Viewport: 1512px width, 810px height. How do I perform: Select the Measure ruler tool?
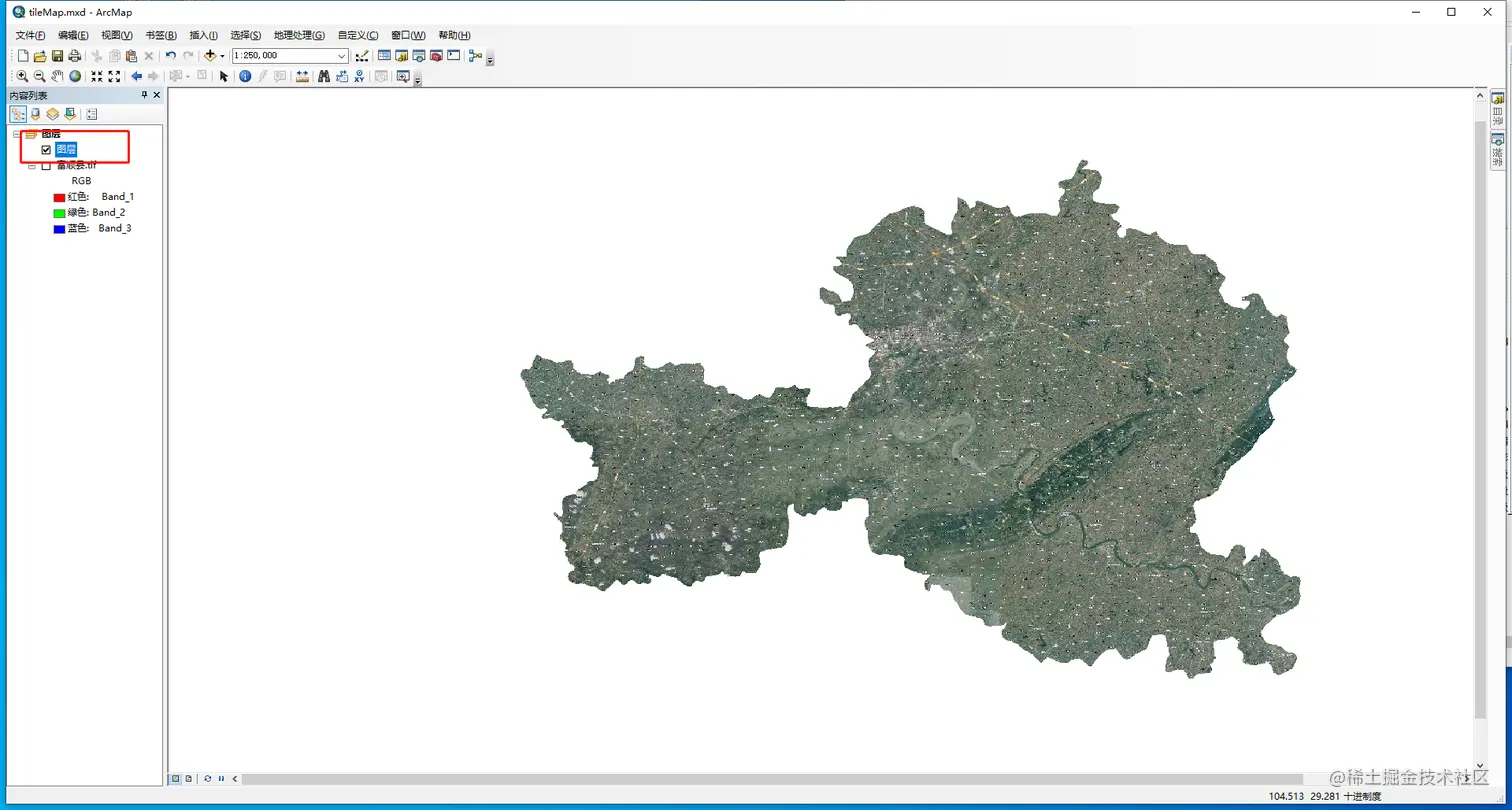click(x=302, y=76)
